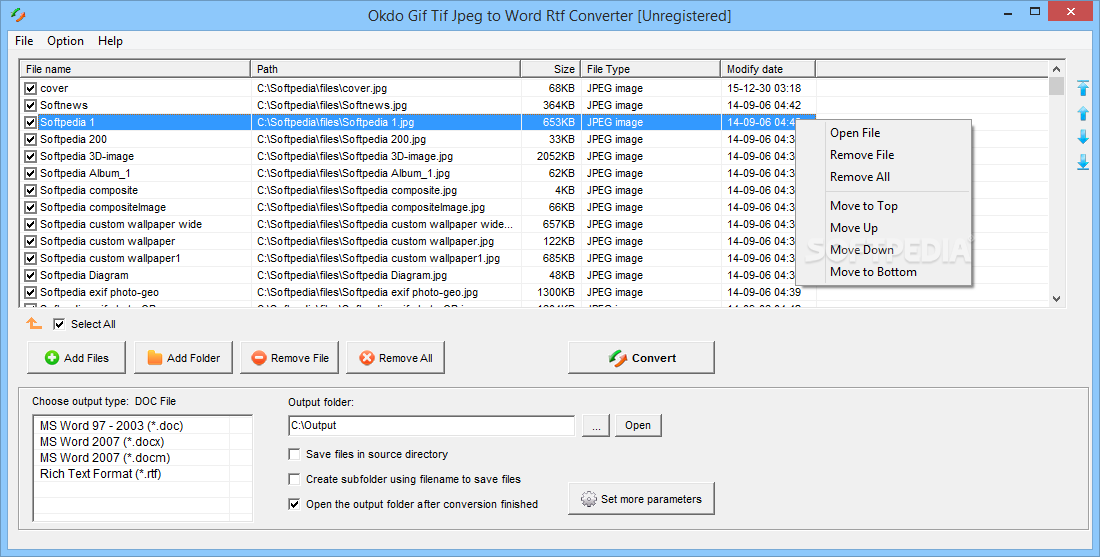Viewport: 1100px width, 557px height.
Task: Toggle the Select All checkbox
Action: [x=59, y=324]
